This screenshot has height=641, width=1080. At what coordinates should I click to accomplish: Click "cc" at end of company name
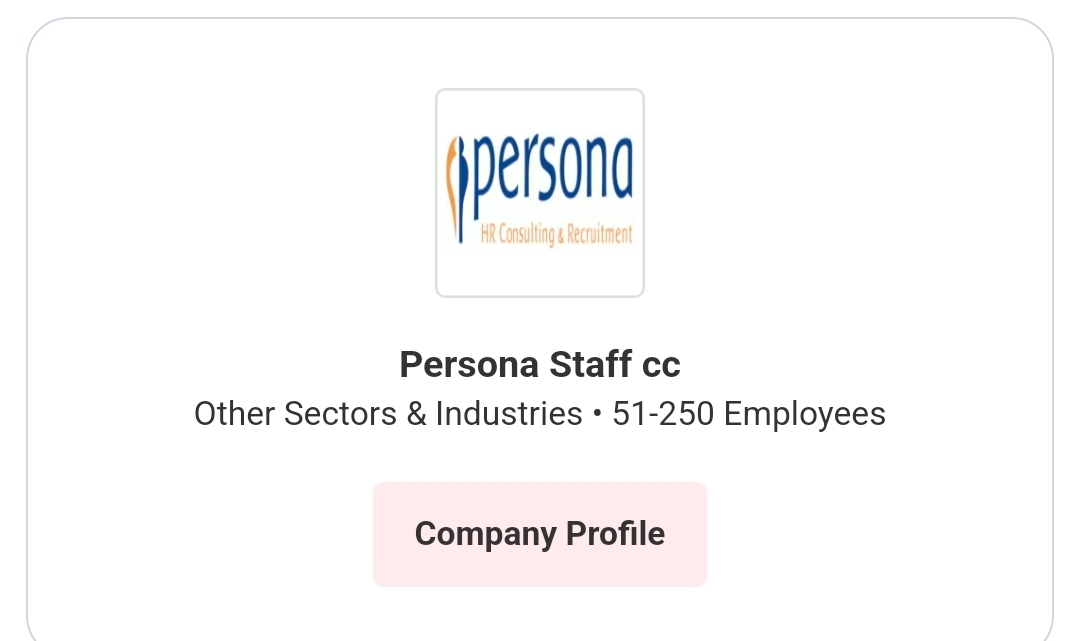(x=661, y=366)
